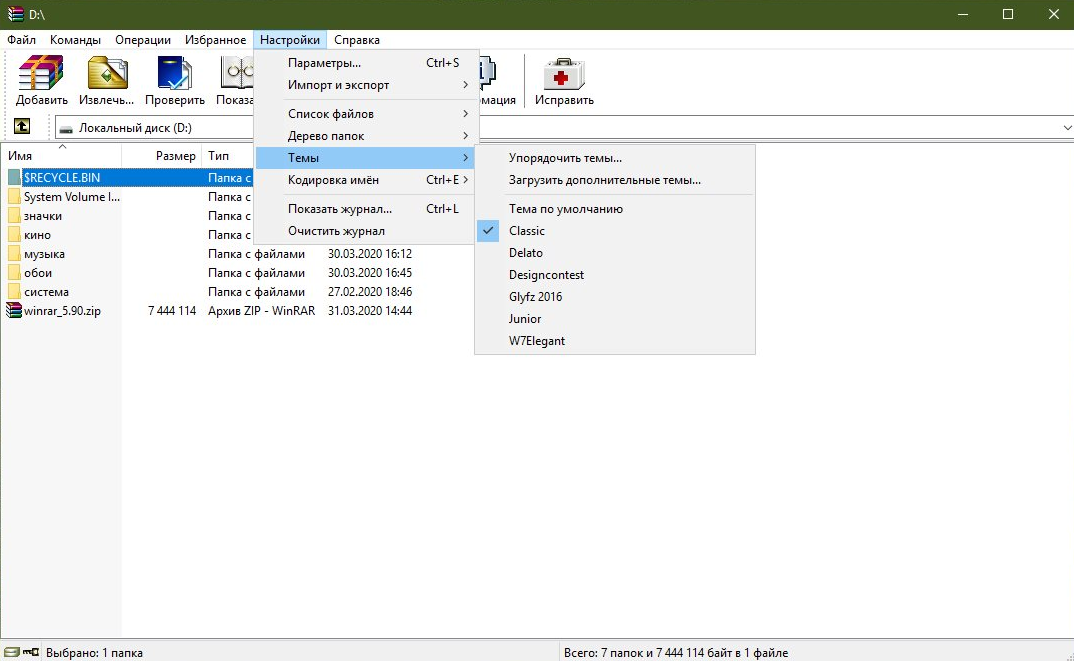
Task: Expand the Кодировка имён submenu
Action: point(364,179)
